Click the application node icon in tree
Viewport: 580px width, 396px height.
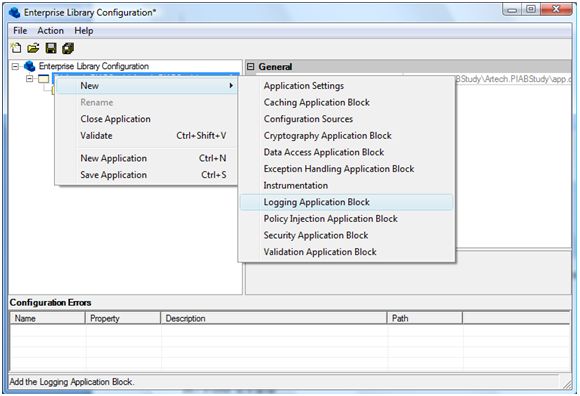click(x=44, y=79)
